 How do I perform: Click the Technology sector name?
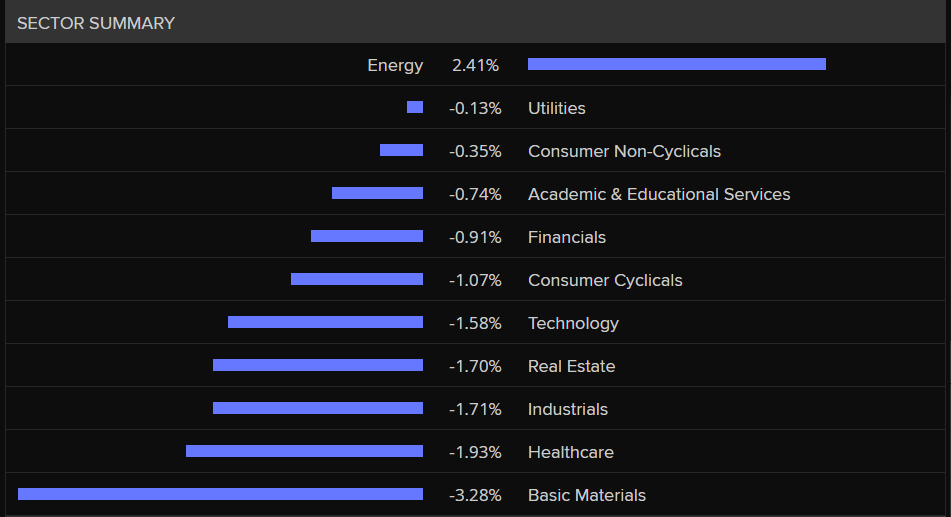click(x=573, y=323)
